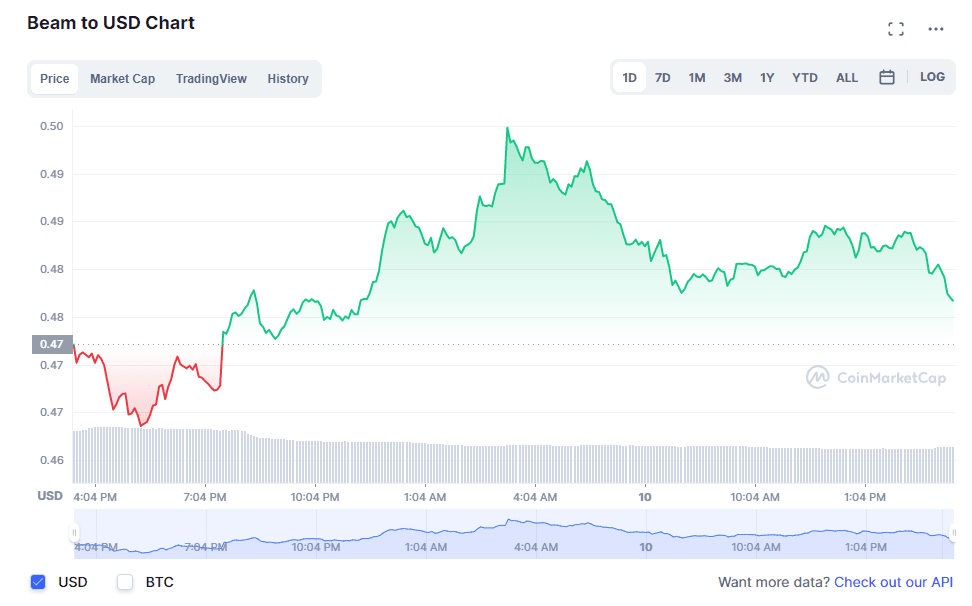Screen dimensions: 972x606
Task: Pick the YTD time range
Action: pyautogui.click(x=805, y=78)
